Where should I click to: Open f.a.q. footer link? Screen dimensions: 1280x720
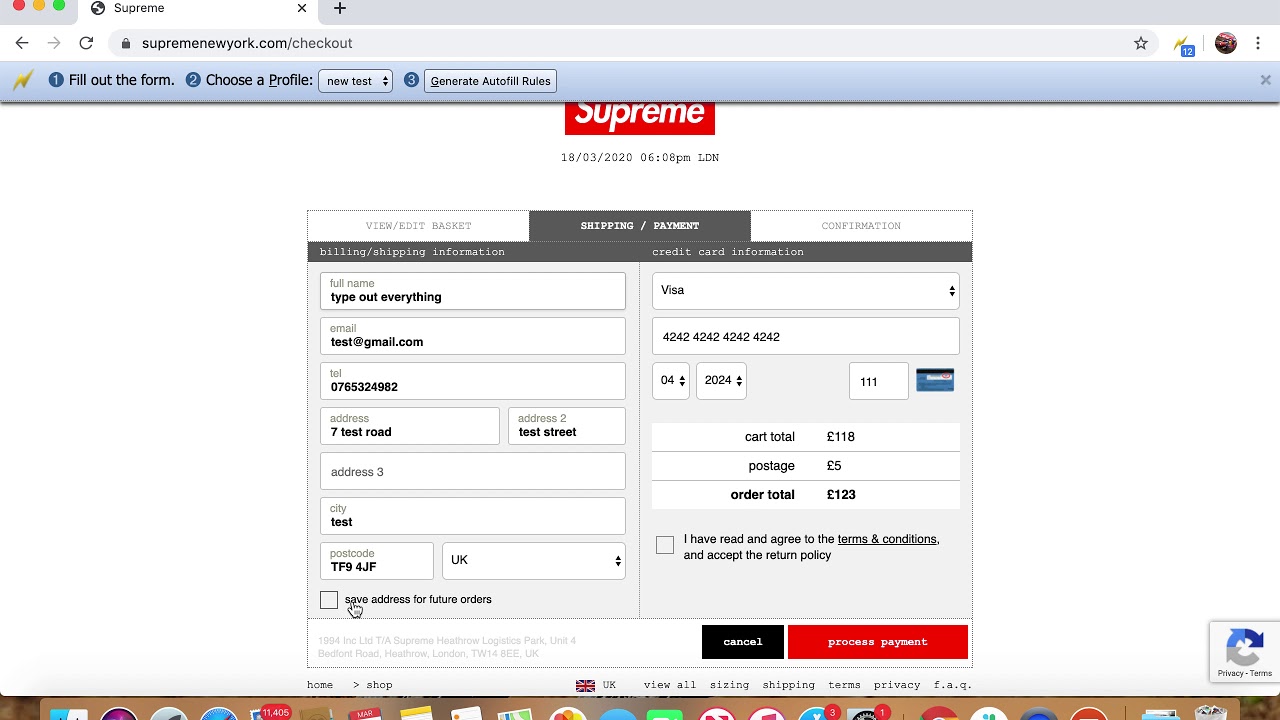(953, 685)
